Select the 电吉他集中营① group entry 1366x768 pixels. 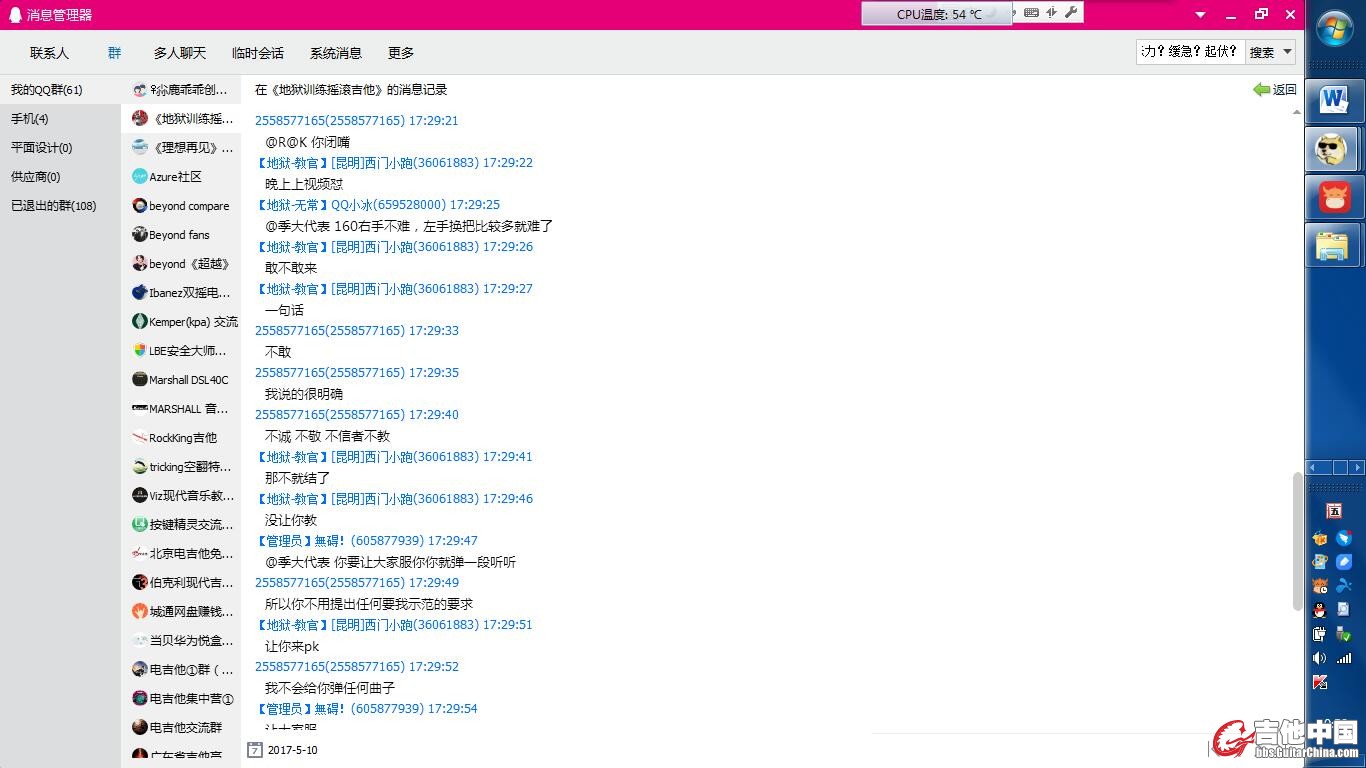(181, 699)
